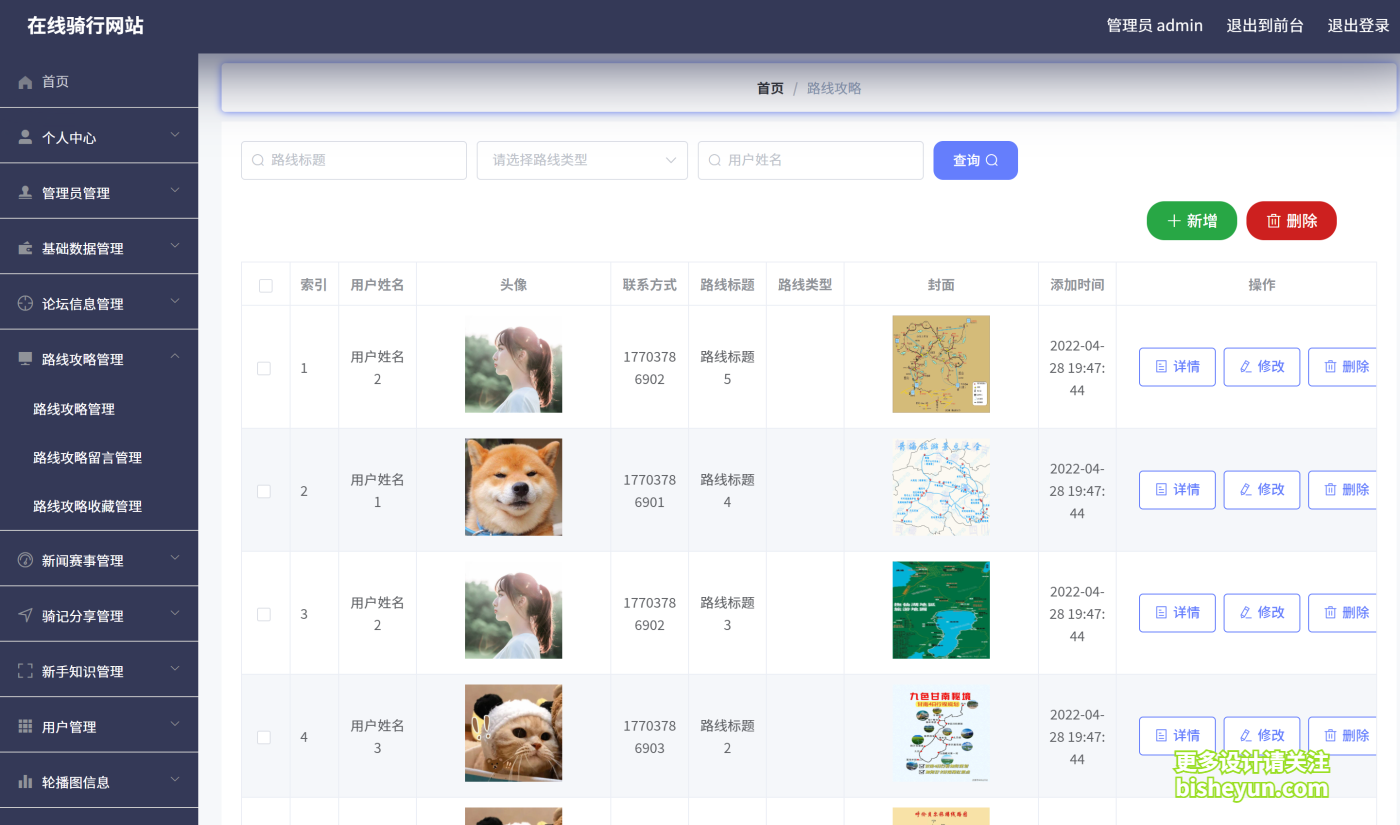Select the checkbox beside 路线标题2
This screenshot has height=825, width=1400.
pyautogui.click(x=264, y=736)
